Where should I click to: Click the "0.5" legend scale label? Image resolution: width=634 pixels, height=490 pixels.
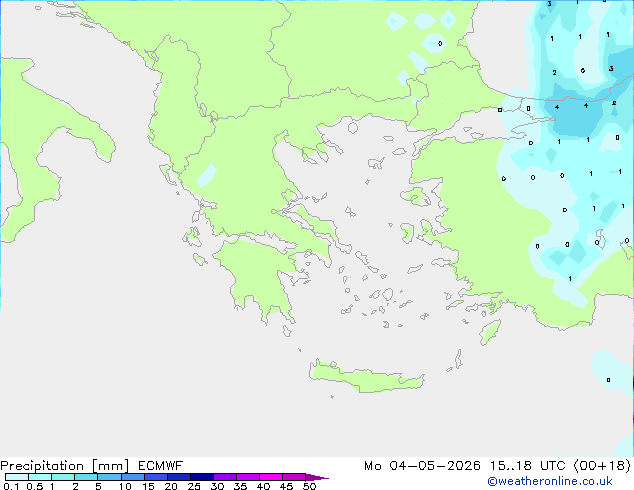click(35, 486)
